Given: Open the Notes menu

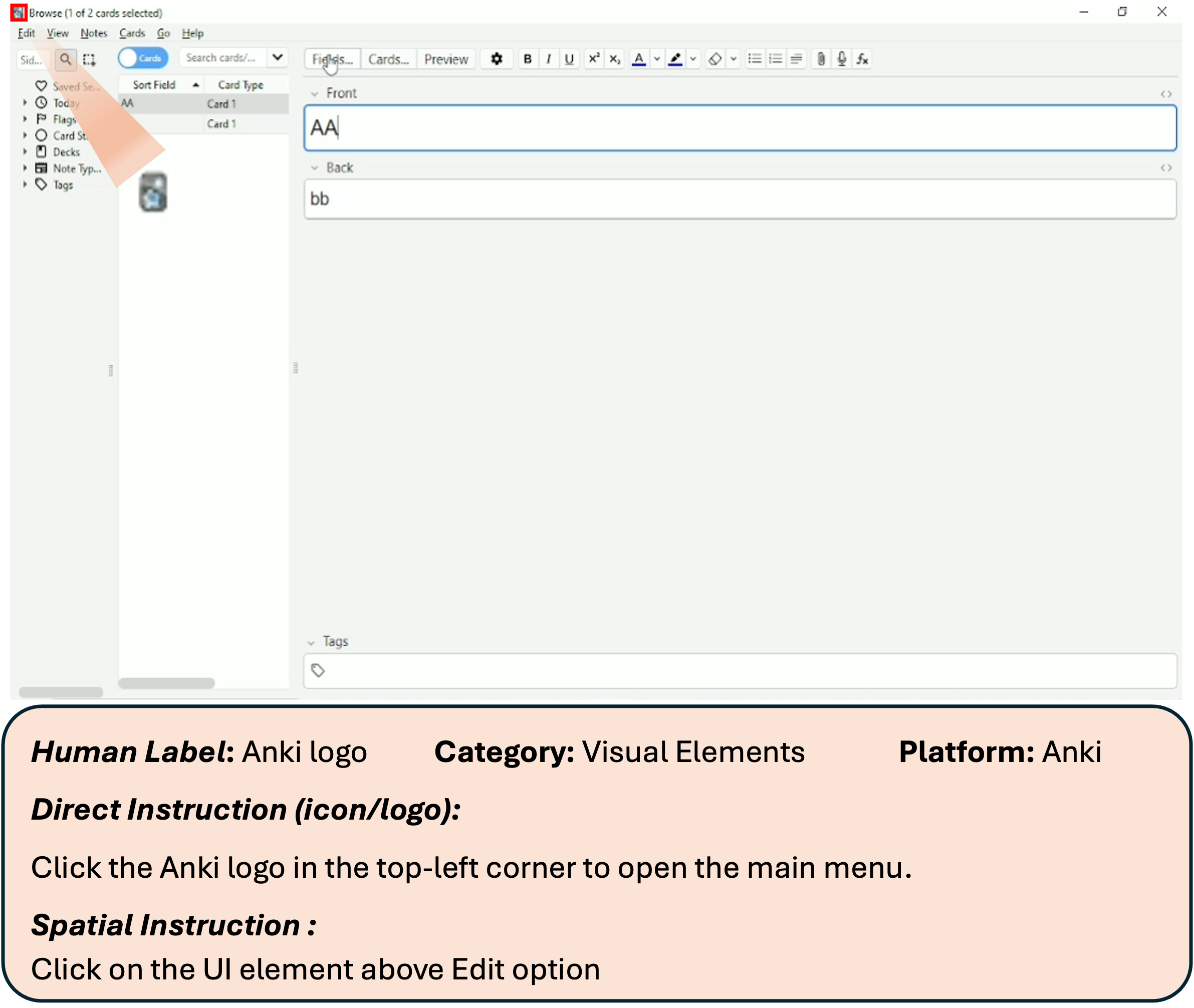Looking at the screenshot, I should pyautogui.click(x=94, y=33).
